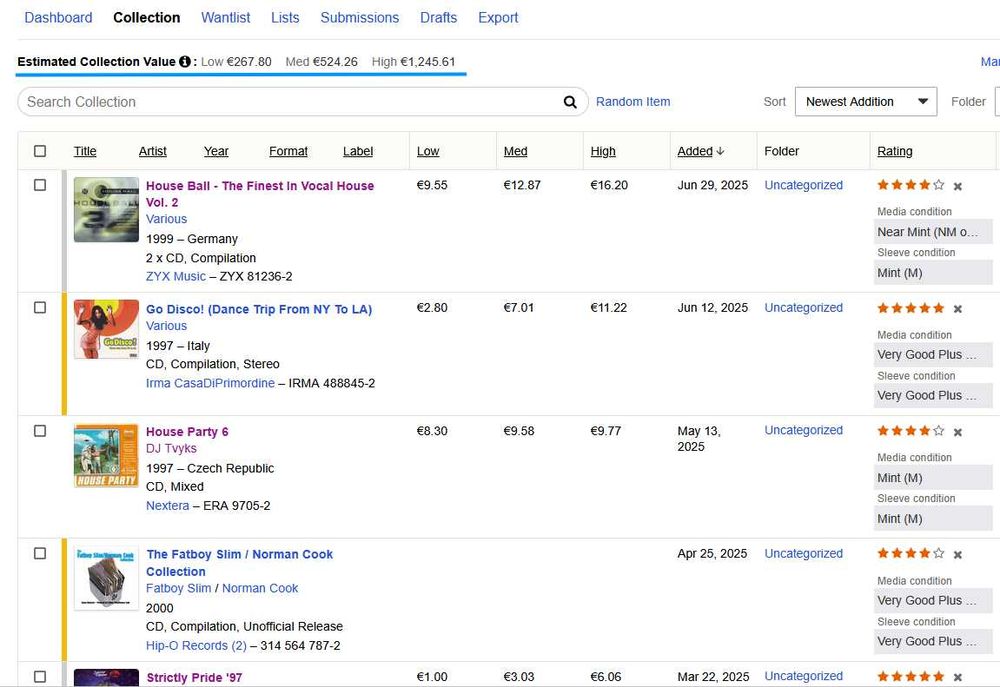Select the House Ball Vol. 2 checkbox
Image resolution: width=1000 pixels, height=687 pixels.
tap(40, 185)
